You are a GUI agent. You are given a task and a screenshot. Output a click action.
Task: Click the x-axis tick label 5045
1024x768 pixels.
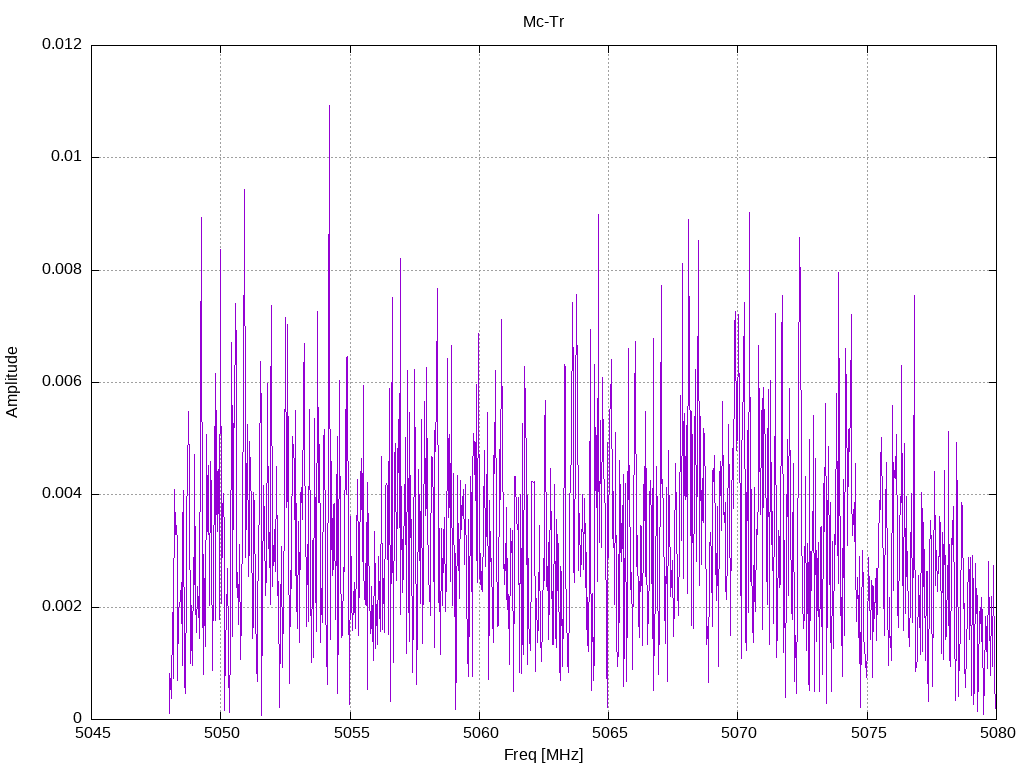93,733
